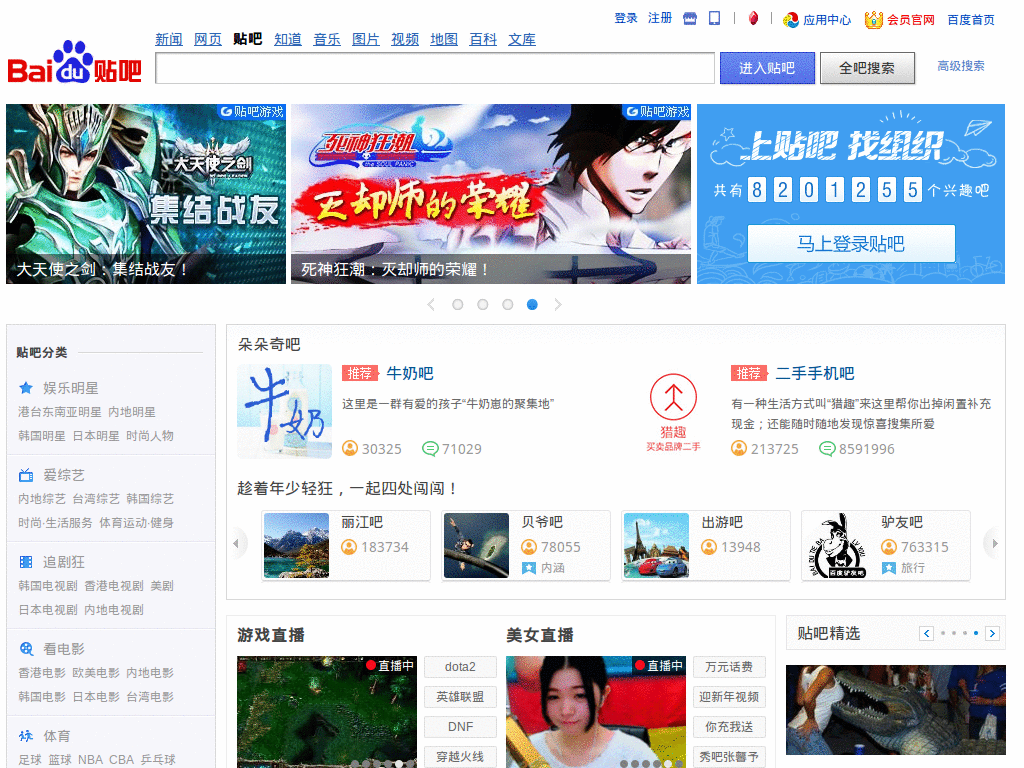
Task: Click the 全吧搜索 button
Action: (x=867, y=68)
